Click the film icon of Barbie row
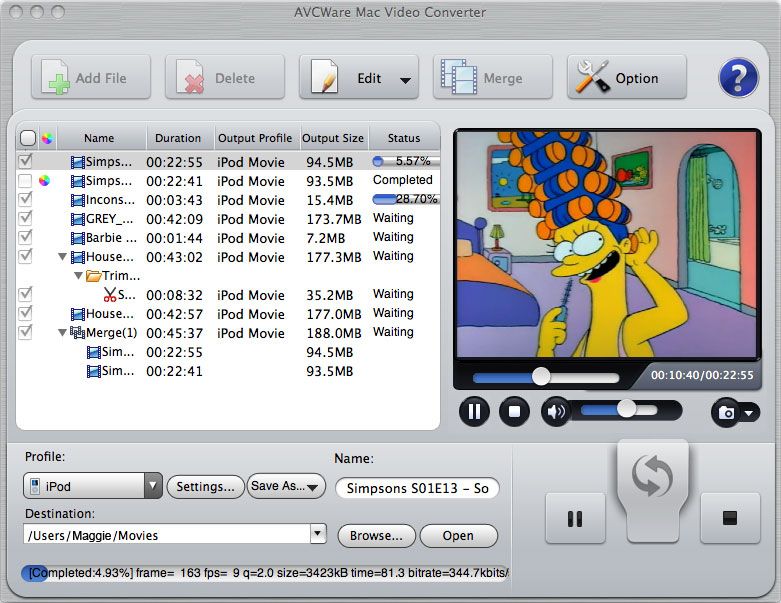Viewport: 781px width, 603px height. tap(78, 238)
